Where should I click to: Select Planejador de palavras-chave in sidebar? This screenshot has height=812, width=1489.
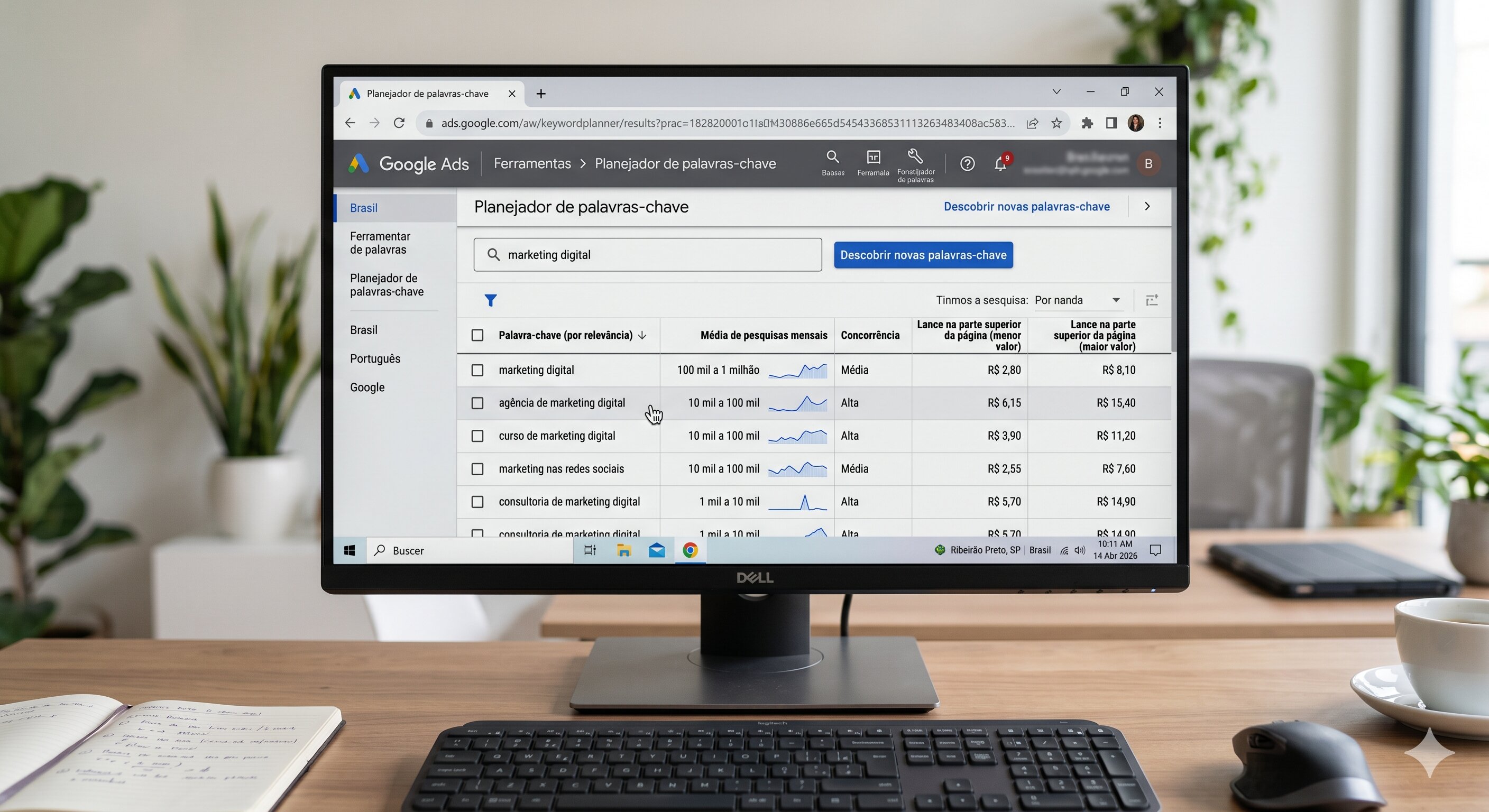click(x=386, y=284)
